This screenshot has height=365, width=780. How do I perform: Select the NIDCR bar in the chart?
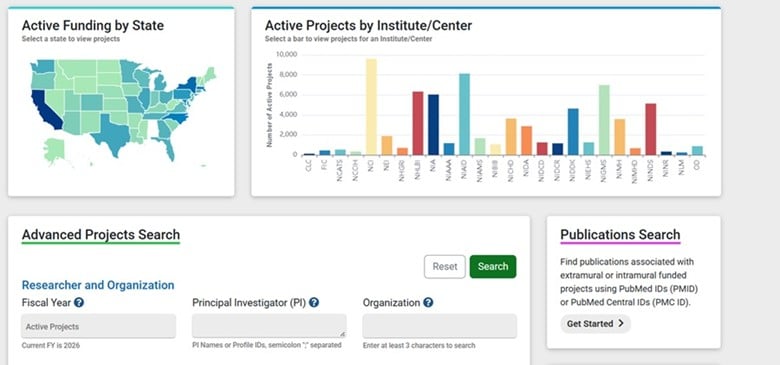(558, 149)
